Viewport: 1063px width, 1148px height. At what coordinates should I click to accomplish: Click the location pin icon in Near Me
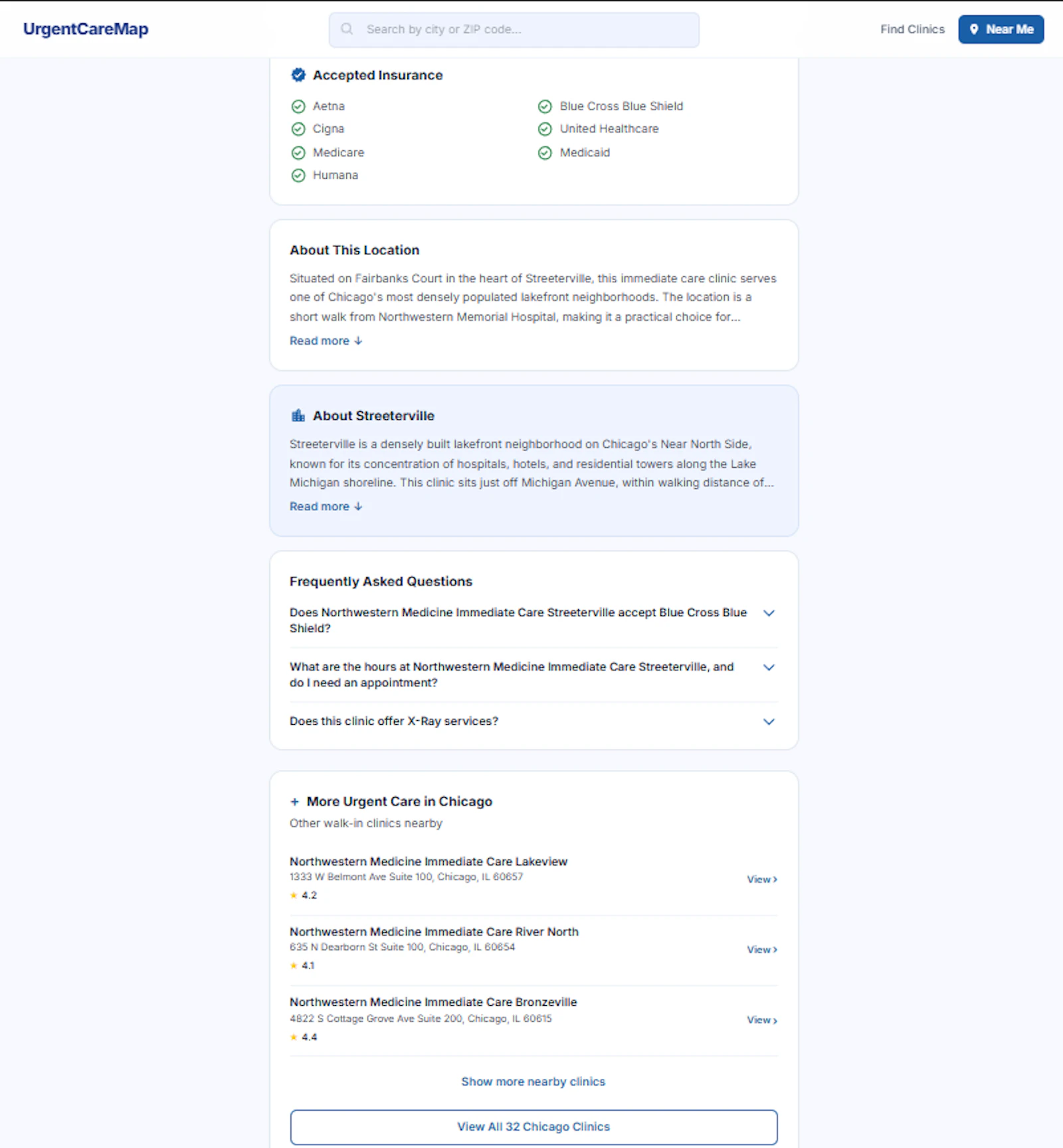click(974, 29)
